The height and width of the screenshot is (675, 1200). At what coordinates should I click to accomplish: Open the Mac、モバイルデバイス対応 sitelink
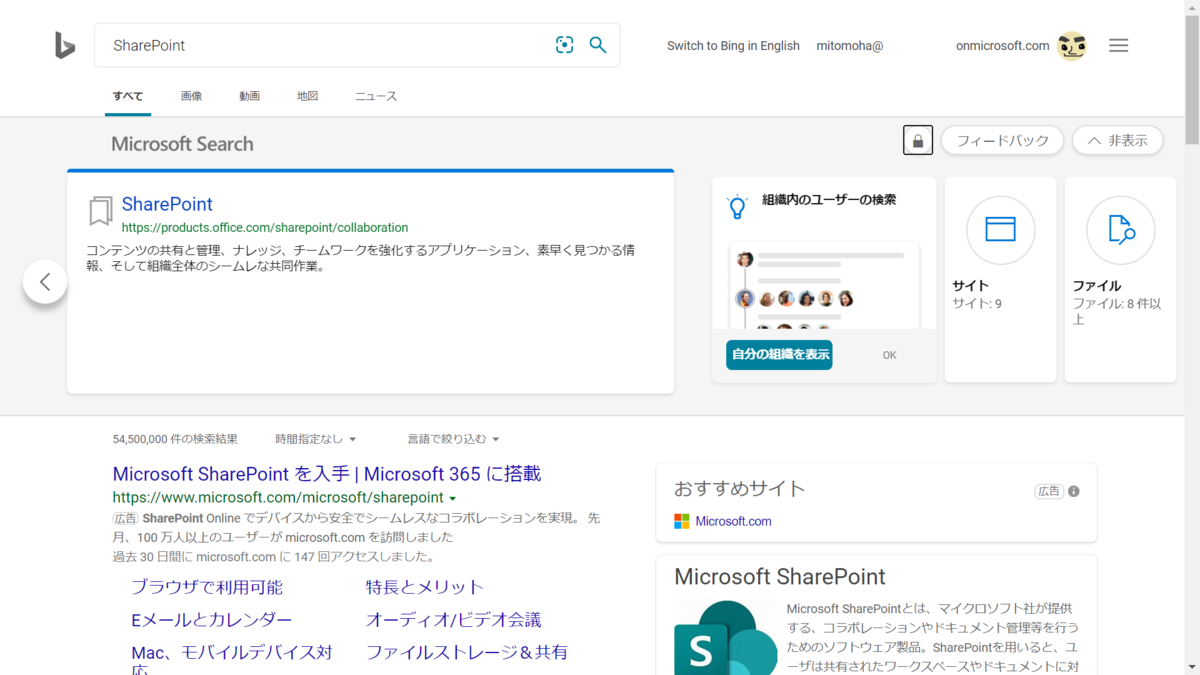tap(232, 659)
